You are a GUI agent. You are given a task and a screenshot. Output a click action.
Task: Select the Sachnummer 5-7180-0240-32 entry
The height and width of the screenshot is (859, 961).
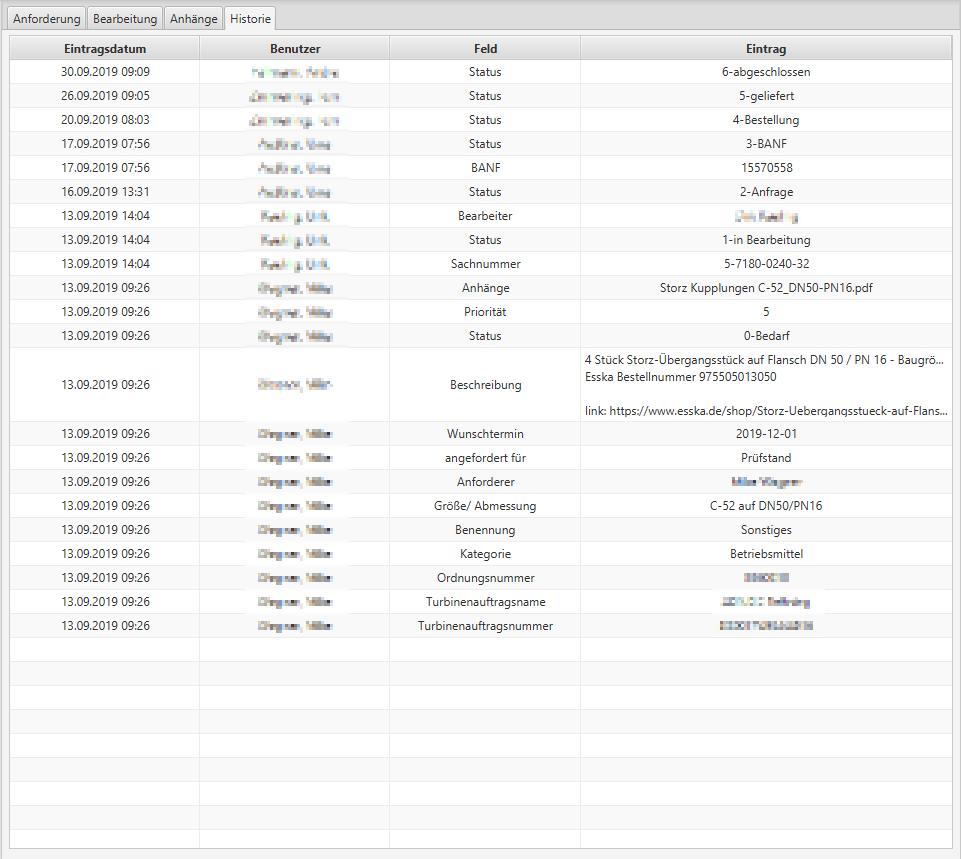[x=766, y=264]
